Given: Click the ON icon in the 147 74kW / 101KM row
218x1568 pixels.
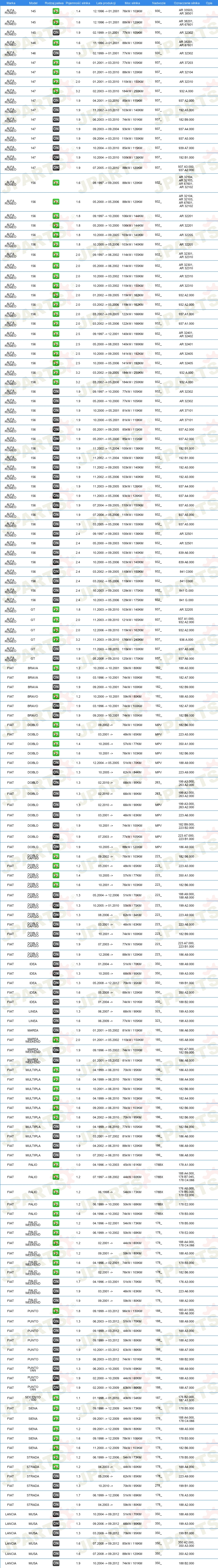Looking at the screenshot, I should coord(55,119).
